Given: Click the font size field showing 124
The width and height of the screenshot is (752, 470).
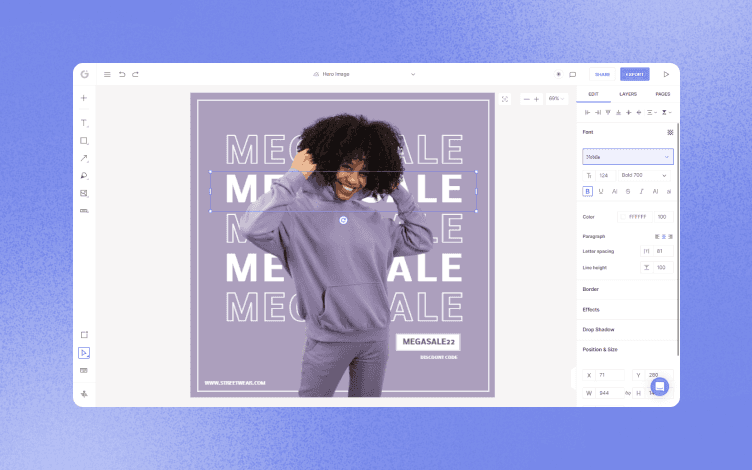Looking at the screenshot, I should pyautogui.click(x=606, y=176).
